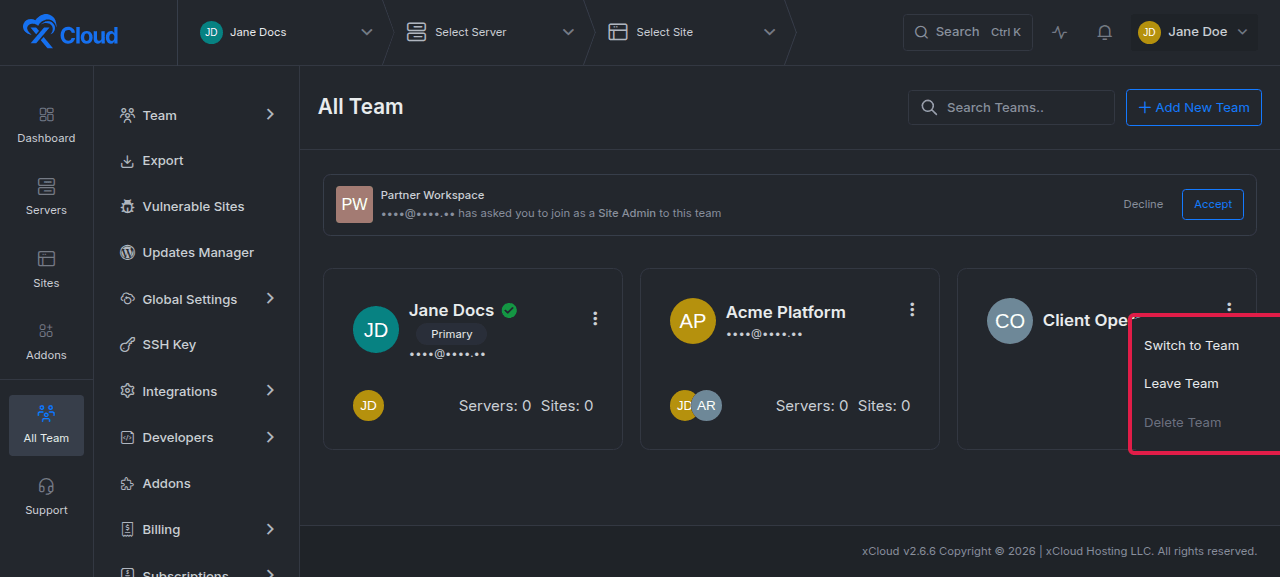Click the xCloud logo

pyautogui.click(x=70, y=32)
